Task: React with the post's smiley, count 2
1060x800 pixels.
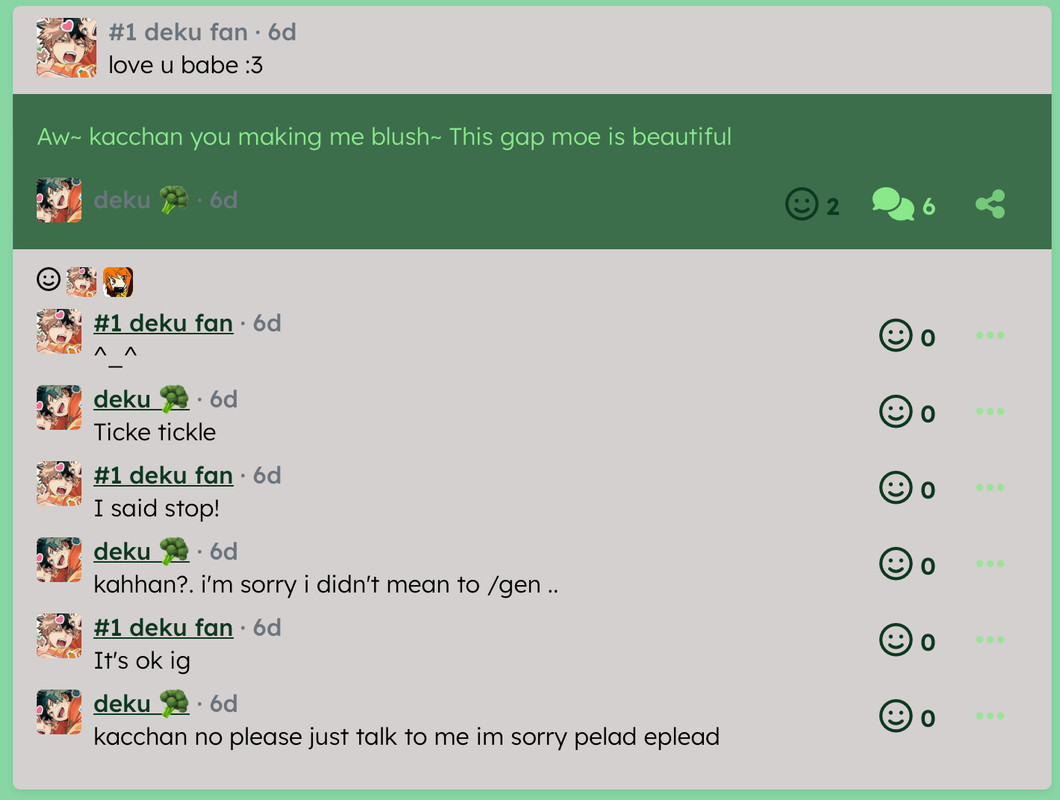Action: 802,205
